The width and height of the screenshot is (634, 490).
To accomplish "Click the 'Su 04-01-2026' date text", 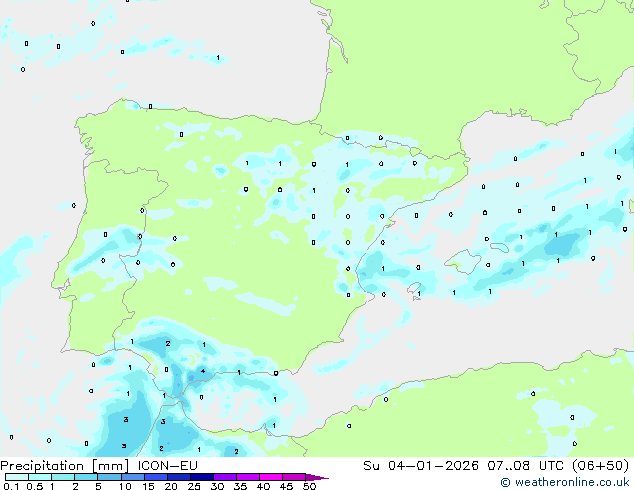I will click(421, 466).
